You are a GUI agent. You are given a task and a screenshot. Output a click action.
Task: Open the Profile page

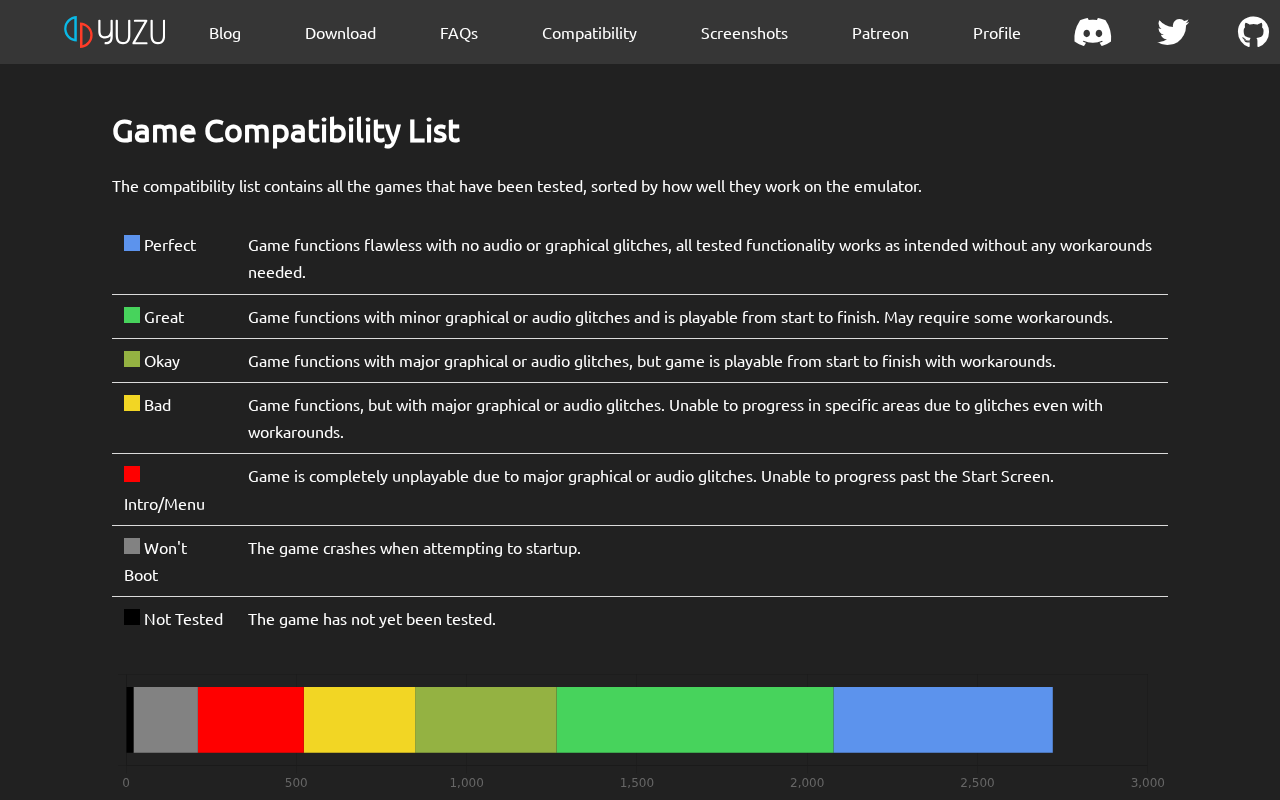997,33
